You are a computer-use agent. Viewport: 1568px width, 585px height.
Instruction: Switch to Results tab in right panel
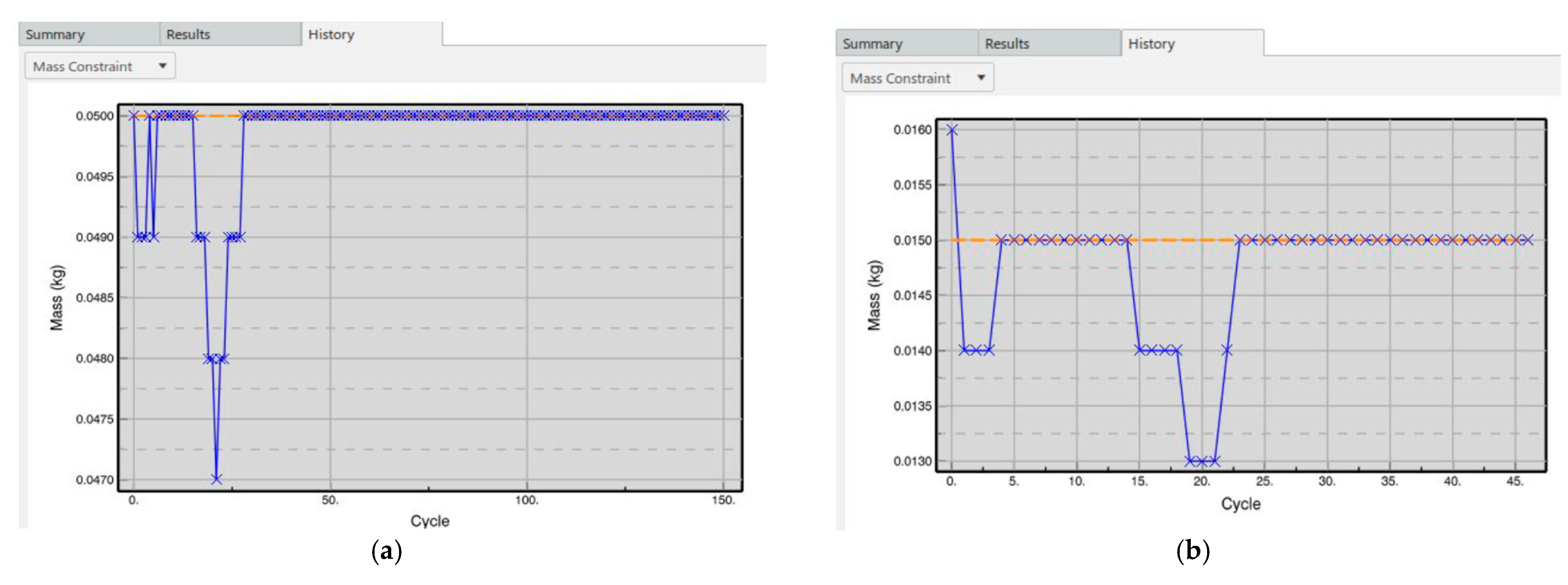pyautogui.click(x=1007, y=44)
